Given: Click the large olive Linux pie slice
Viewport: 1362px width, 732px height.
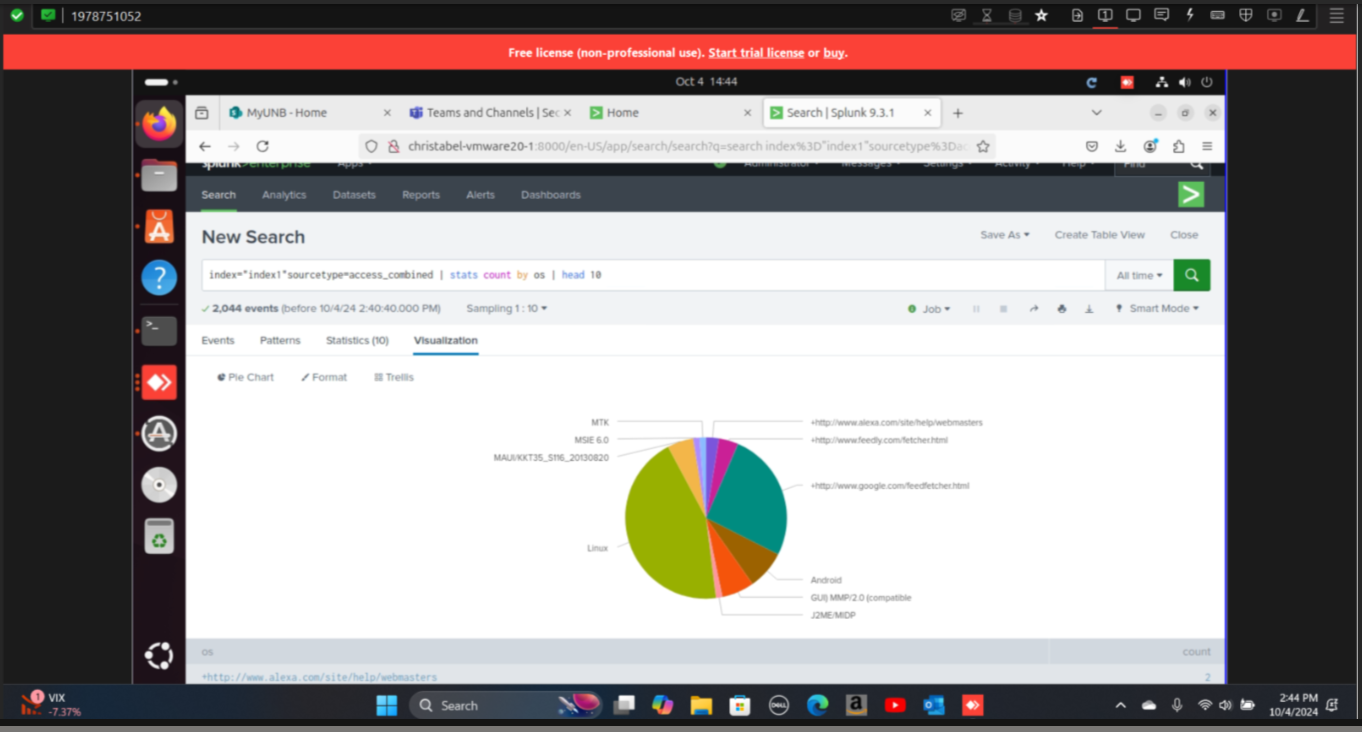Looking at the screenshot, I should pyautogui.click(x=665, y=530).
